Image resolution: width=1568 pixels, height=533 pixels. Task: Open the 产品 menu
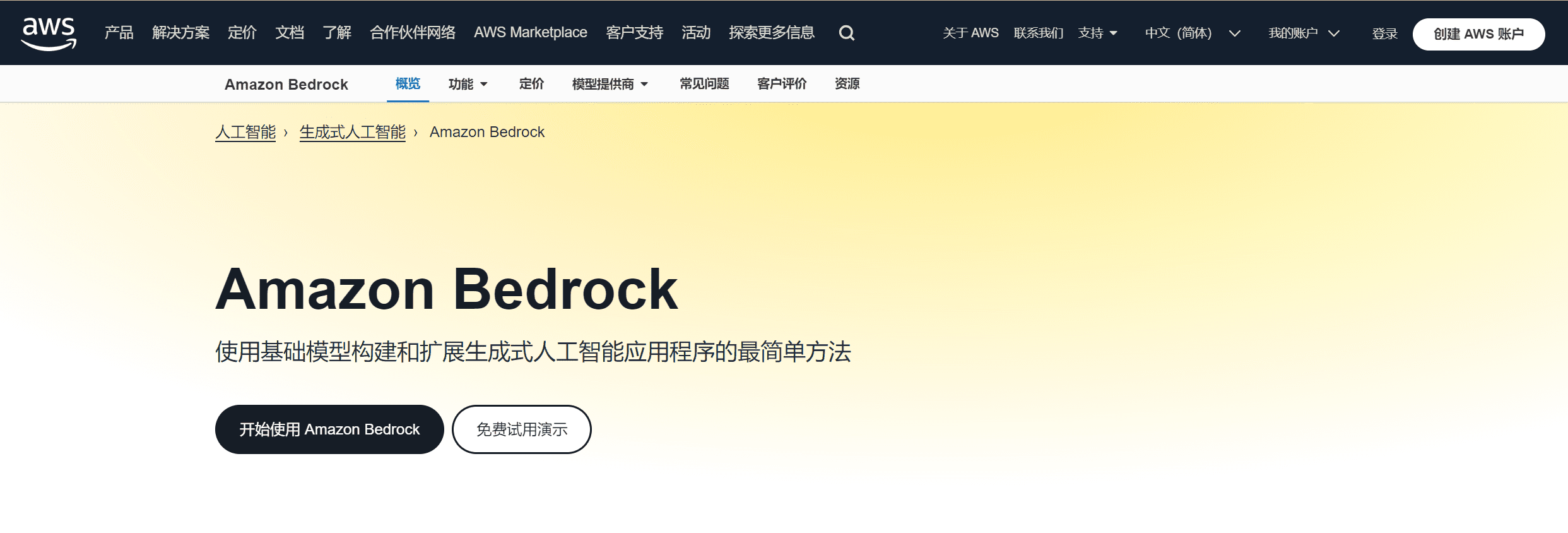(119, 33)
